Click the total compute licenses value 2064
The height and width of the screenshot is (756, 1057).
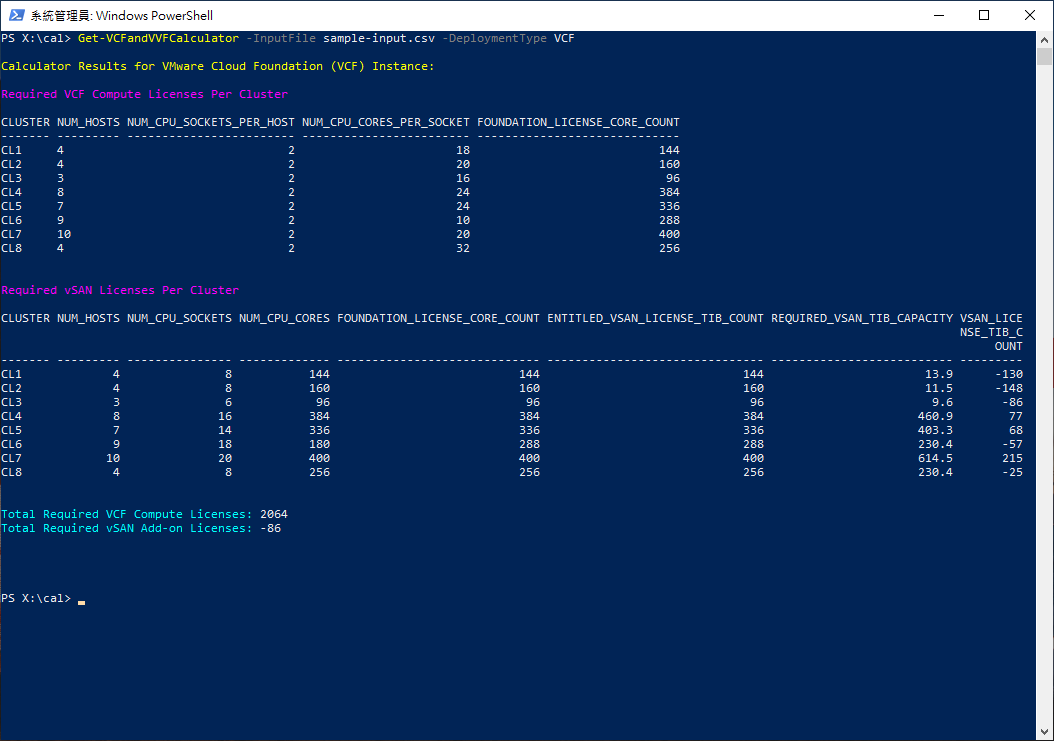(x=274, y=514)
